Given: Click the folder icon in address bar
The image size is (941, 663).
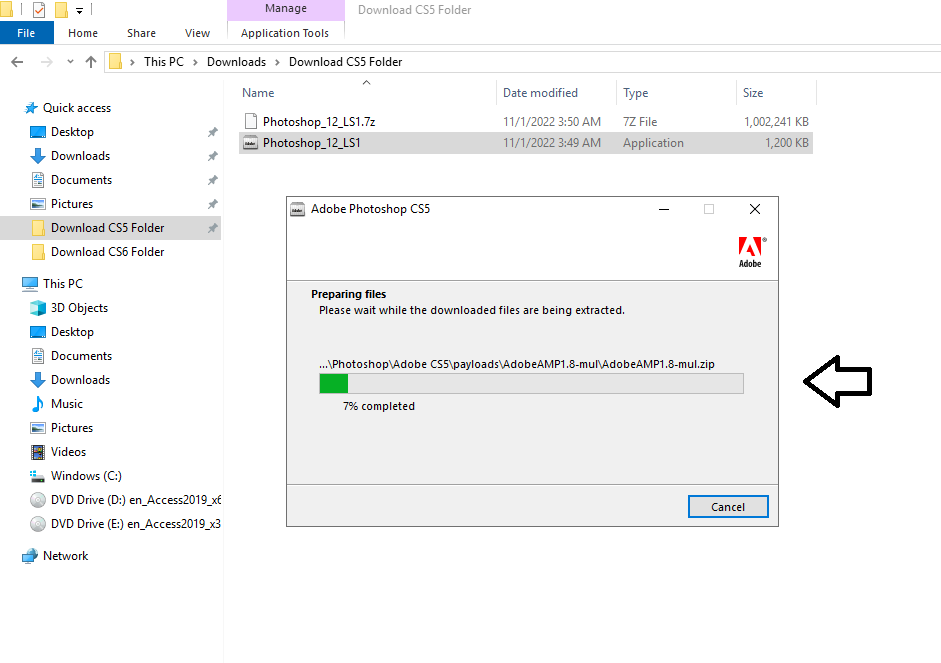Looking at the screenshot, I should tap(115, 62).
